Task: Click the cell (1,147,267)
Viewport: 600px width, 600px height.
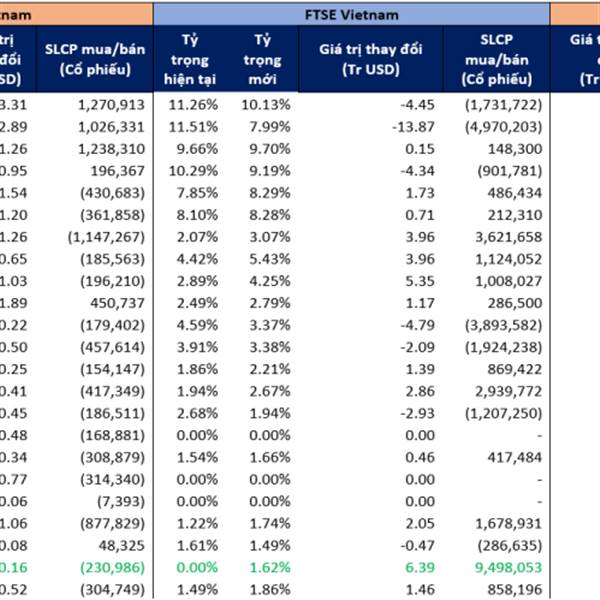Action: pos(106,237)
